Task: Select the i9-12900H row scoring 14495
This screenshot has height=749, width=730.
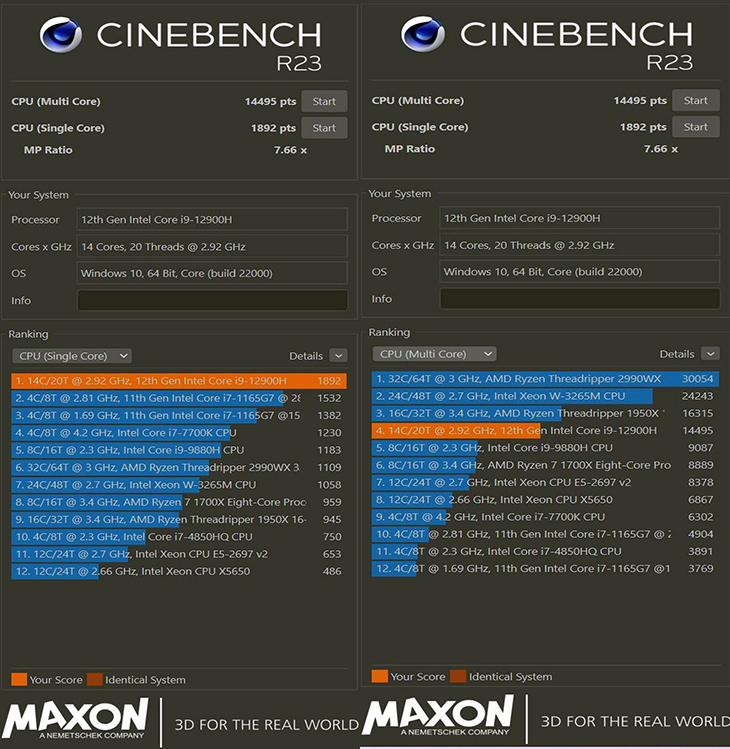Action: coord(545,430)
